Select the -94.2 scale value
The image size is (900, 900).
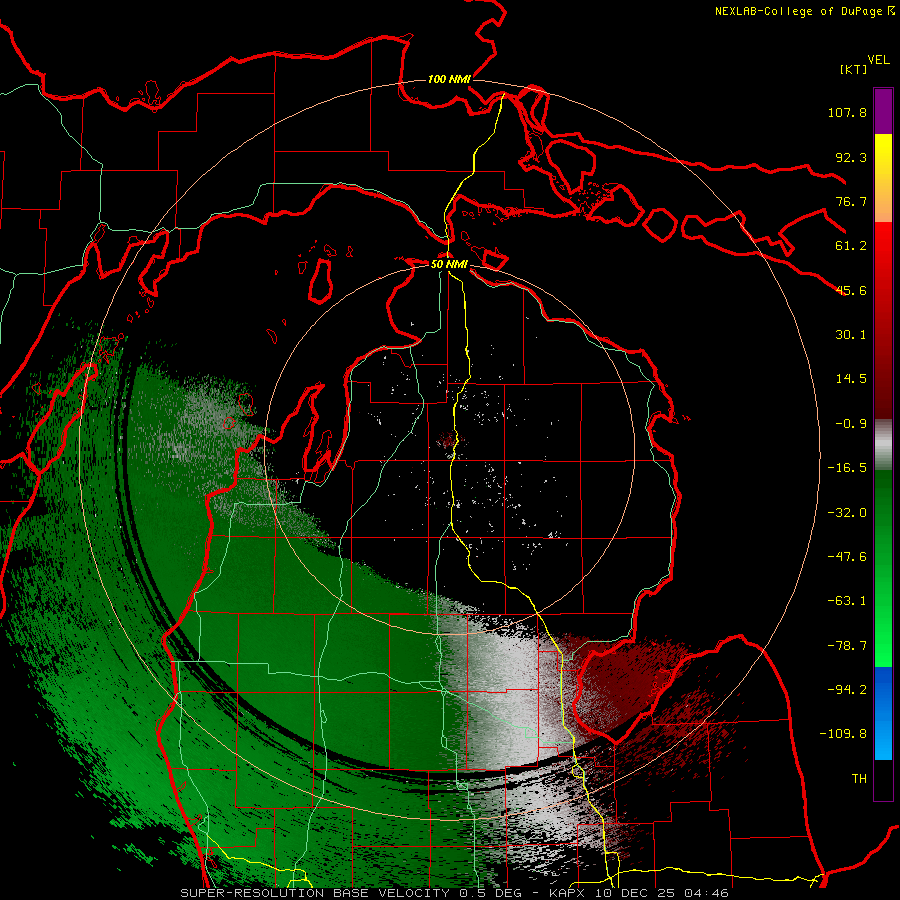click(x=847, y=690)
